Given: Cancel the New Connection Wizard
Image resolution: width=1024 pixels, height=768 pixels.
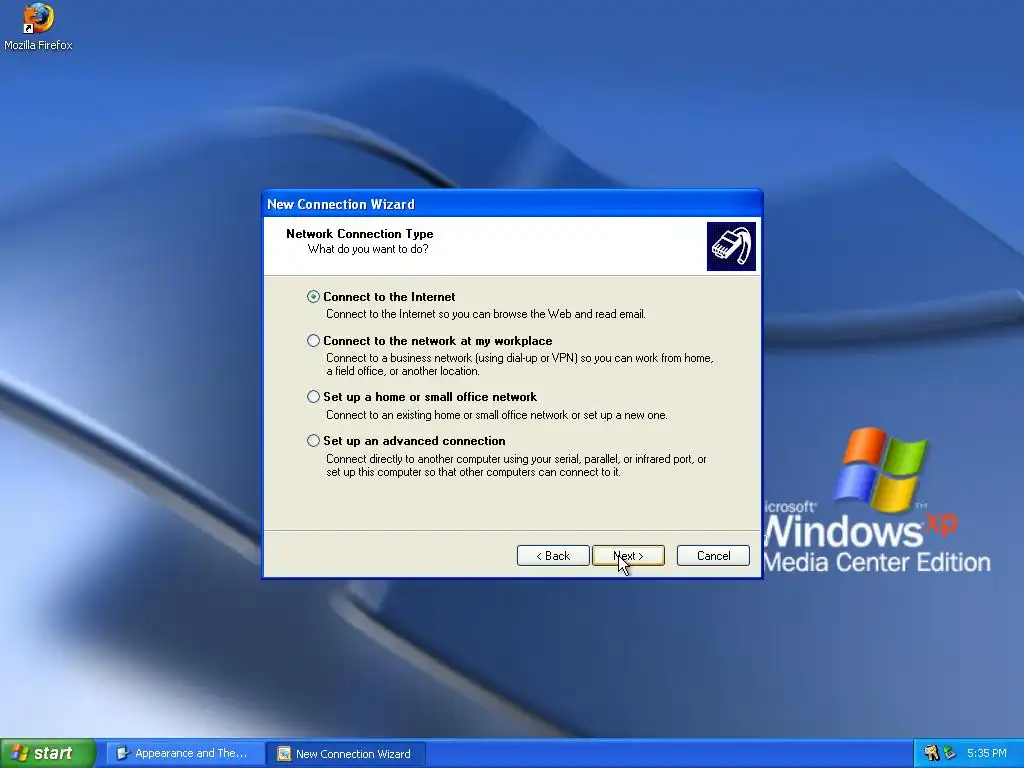Looking at the screenshot, I should pyautogui.click(x=713, y=556).
